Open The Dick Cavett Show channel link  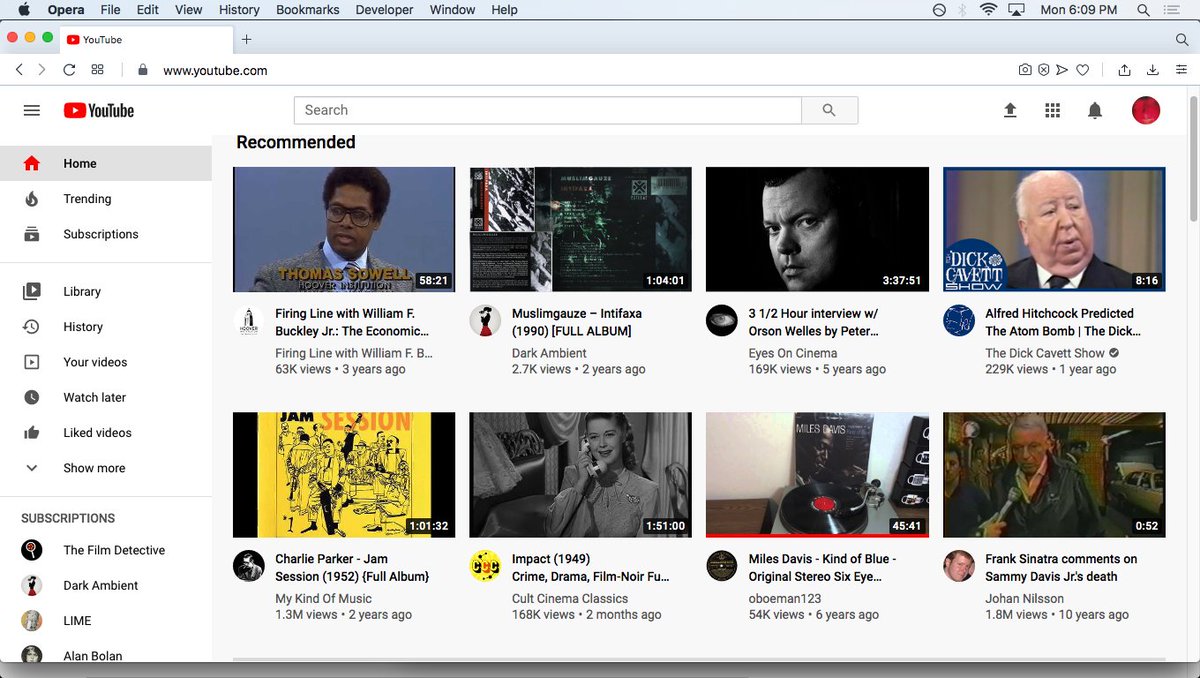pos(1045,353)
